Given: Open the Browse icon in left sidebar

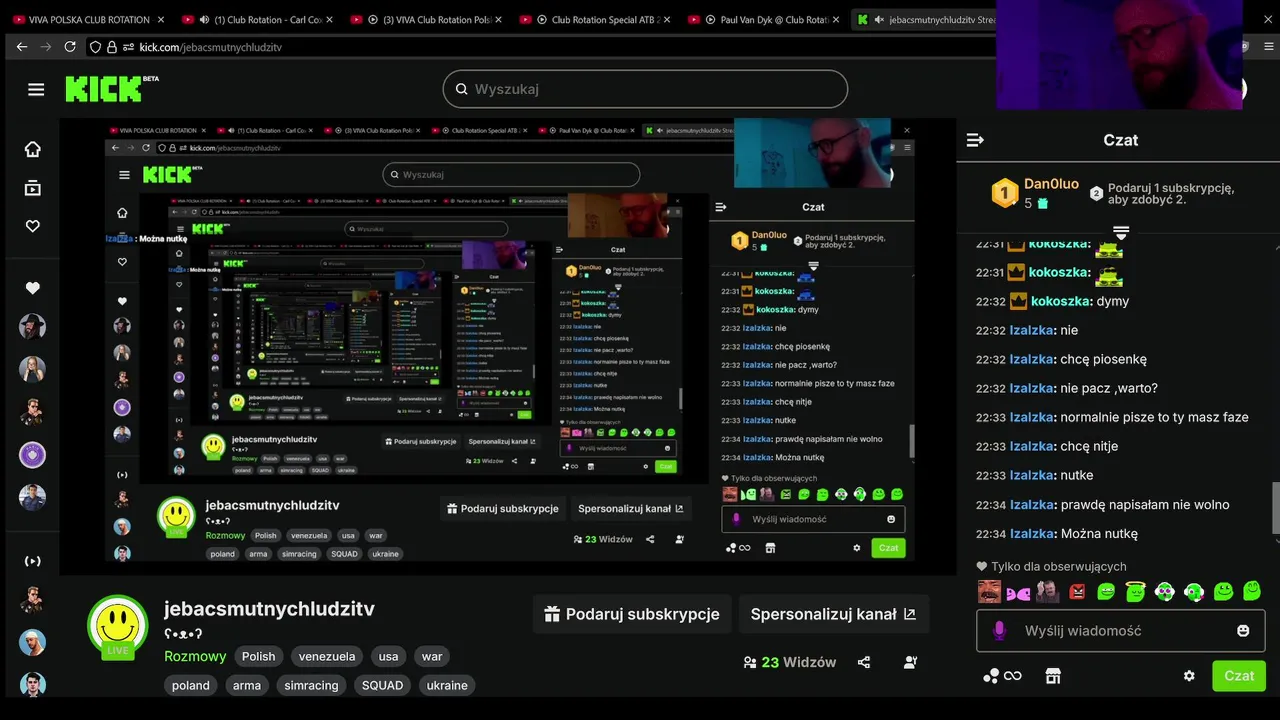Looking at the screenshot, I should click(33, 188).
